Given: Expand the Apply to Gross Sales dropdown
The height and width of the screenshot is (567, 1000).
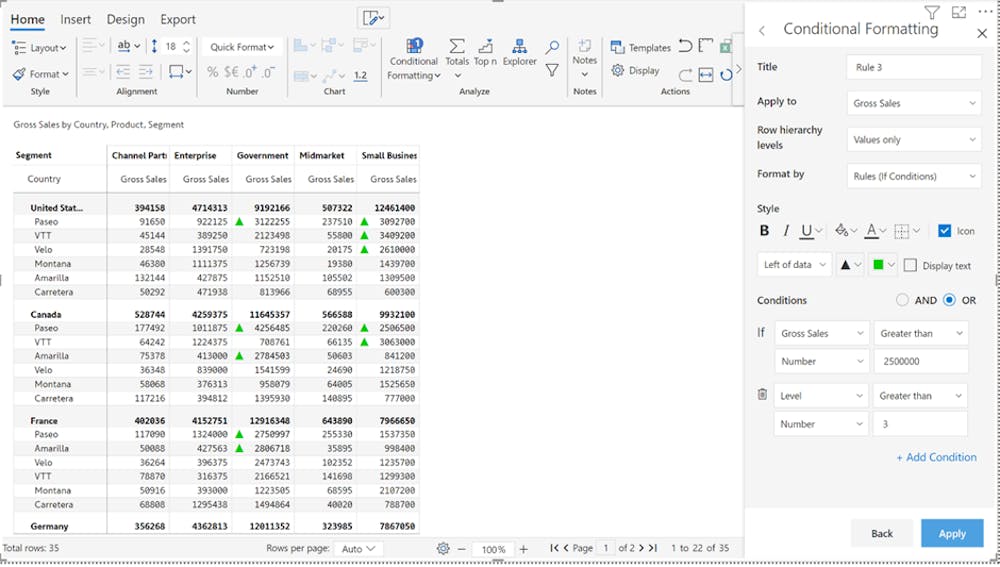Looking at the screenshot, I should [914, 103].
